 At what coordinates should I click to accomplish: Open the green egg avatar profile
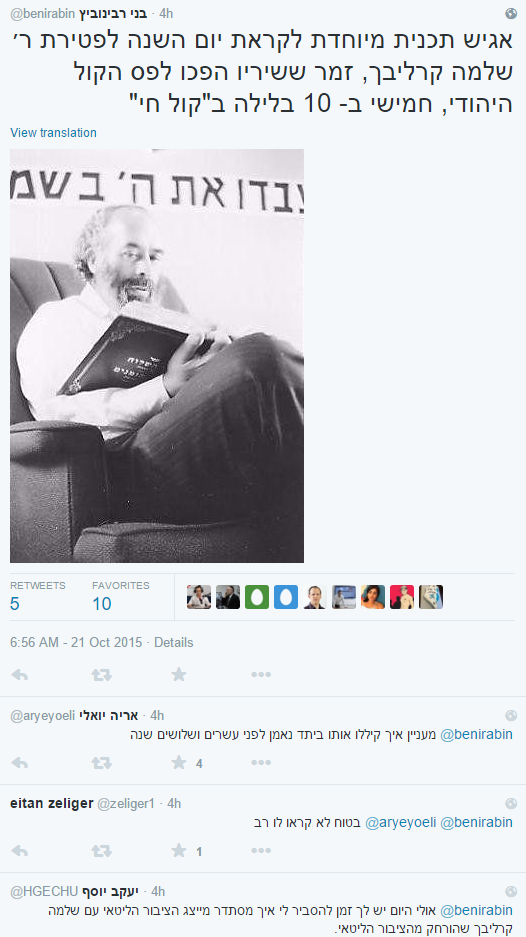257,597
